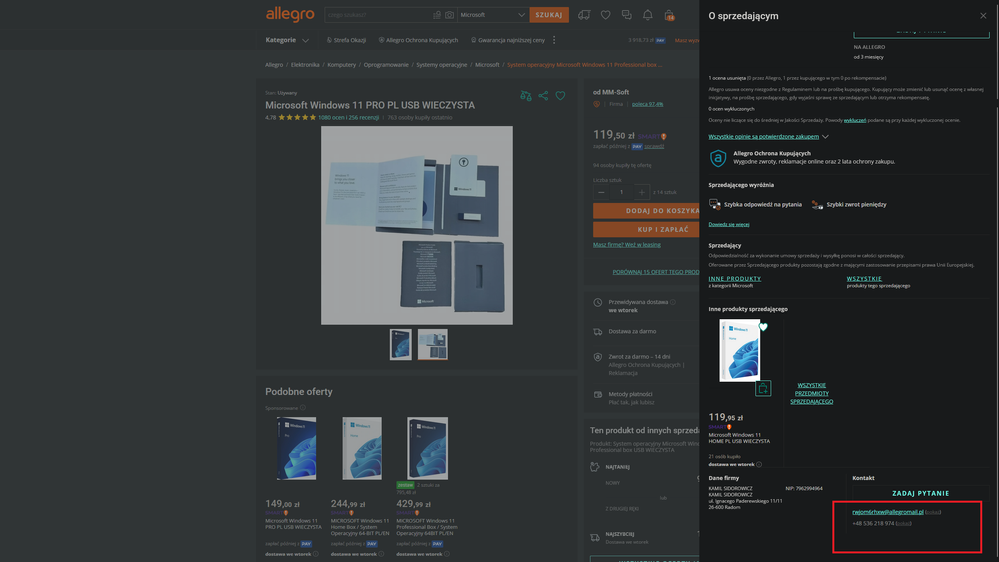This screenshot has height=562, width=999.
Task: Click info icon beside Sponsorowane label
Action: click(303, 408)
